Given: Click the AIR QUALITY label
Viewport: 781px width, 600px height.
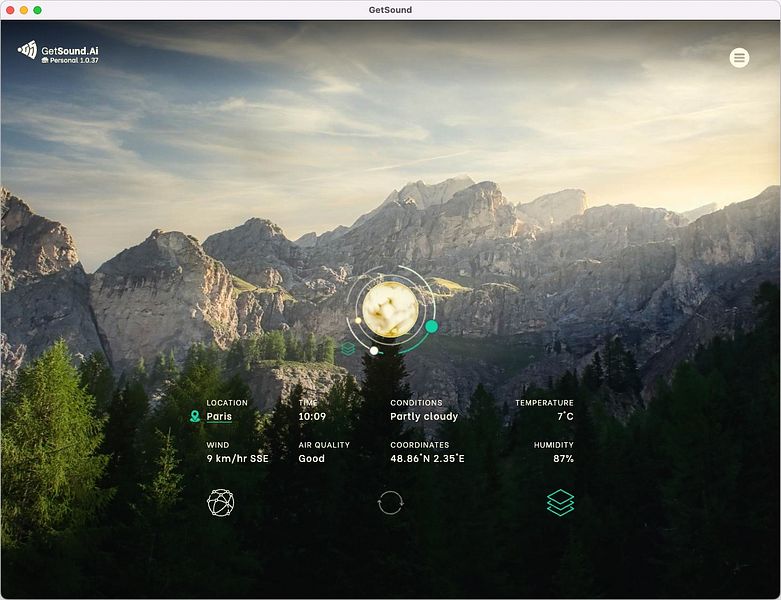Looking at the screenshot, I should pyautogui.click(x=324, y=445).
